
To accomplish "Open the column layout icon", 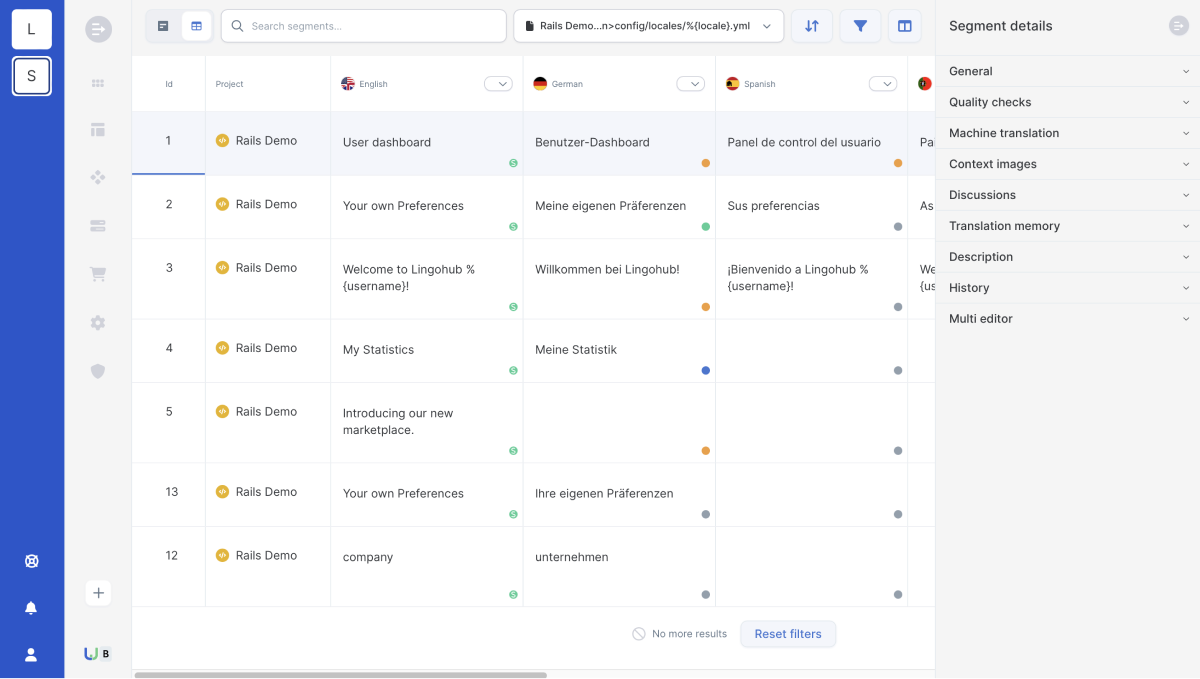I will click(x=905, y=26).
